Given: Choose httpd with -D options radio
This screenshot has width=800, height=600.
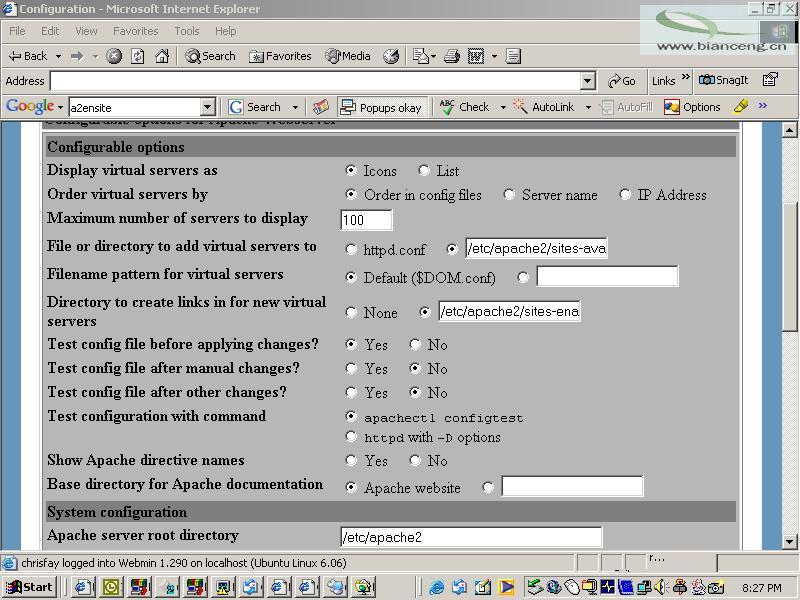Looking at the screenshot, I should click(x=351, y=437).
